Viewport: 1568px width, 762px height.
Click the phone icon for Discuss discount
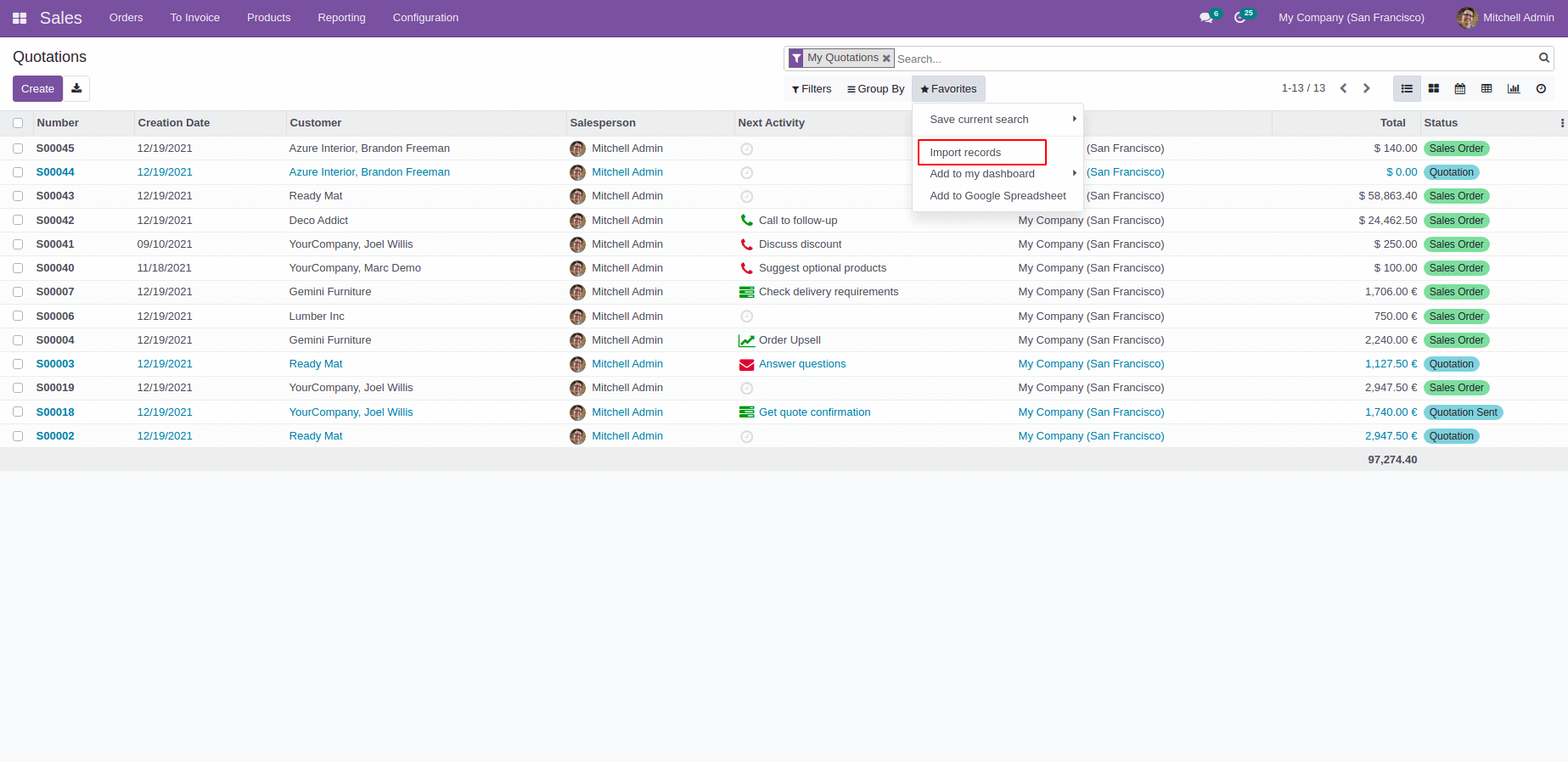tap(747, 244)
